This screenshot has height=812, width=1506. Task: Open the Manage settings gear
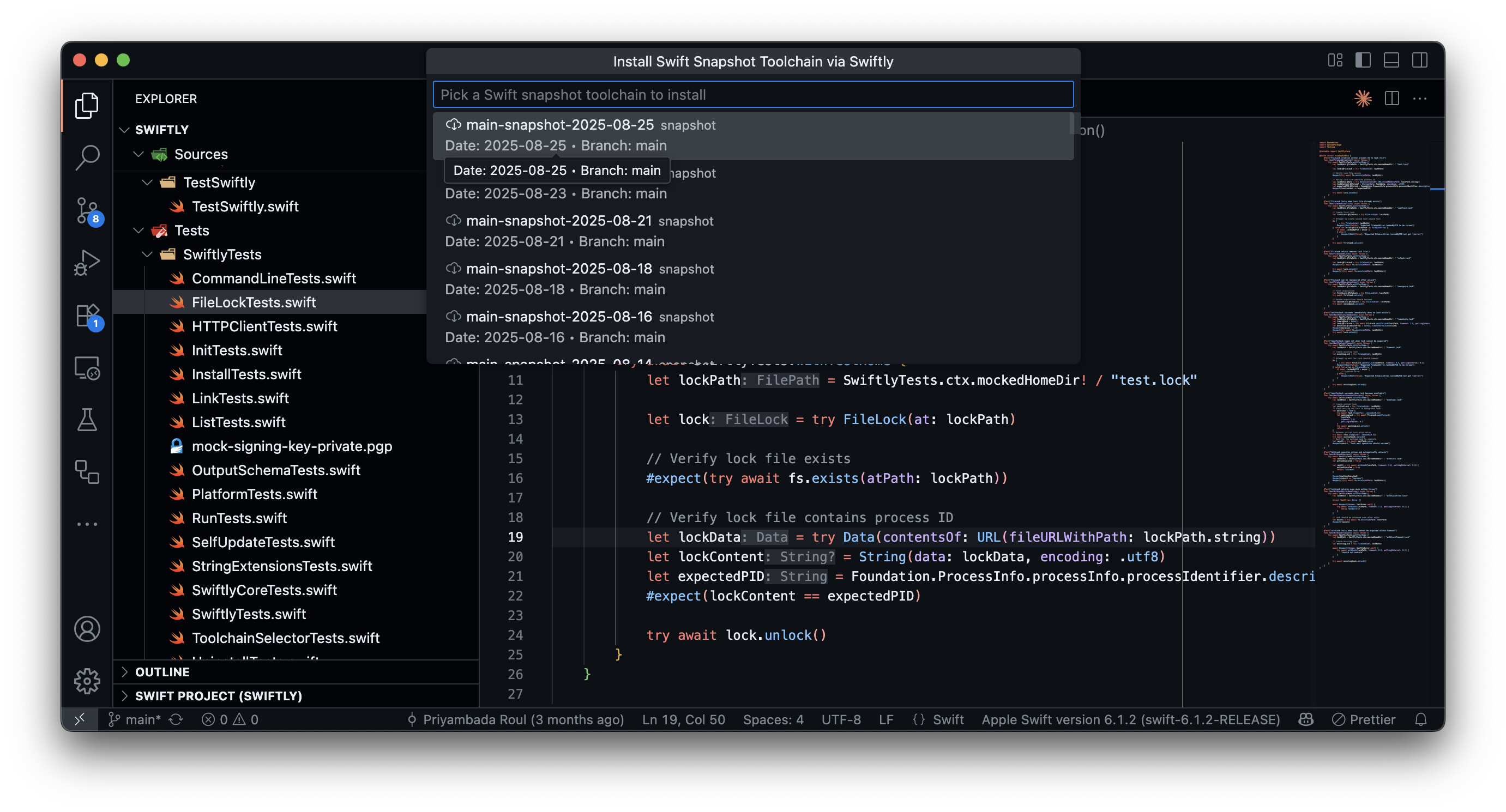pyautogui.click(x=87, y=681)
